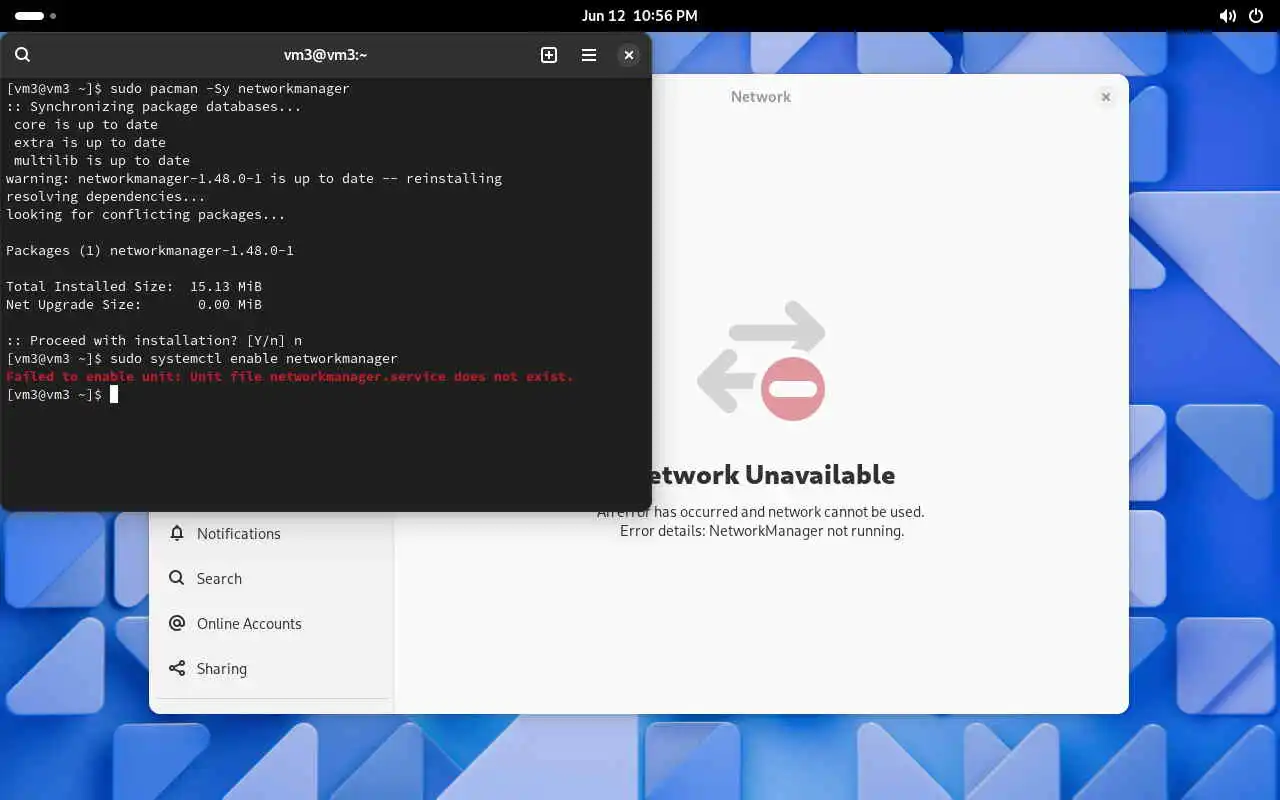This screenshot has width=1280, height=800.
Task: Open Online Accounts in Settings sidebar
Action: click(x=271, y=624)
